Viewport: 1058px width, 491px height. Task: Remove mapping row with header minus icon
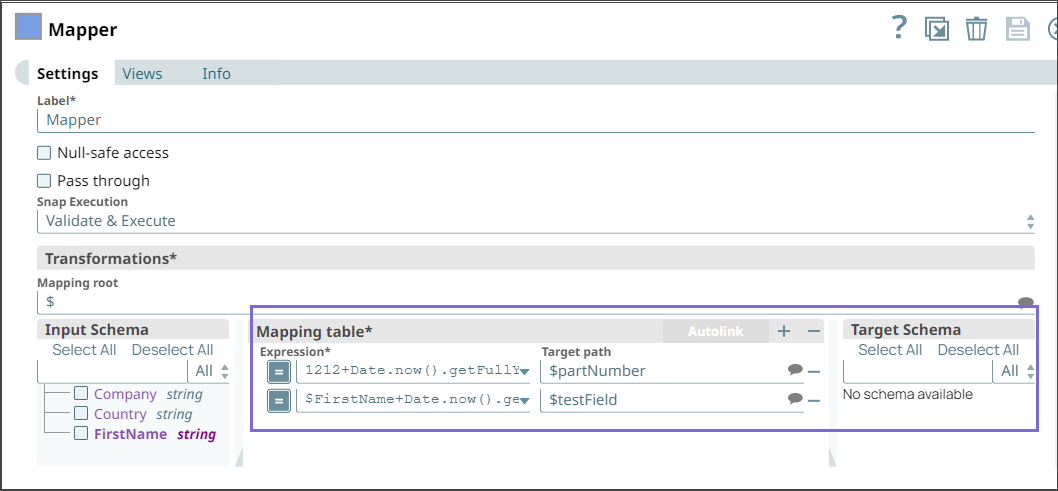[x=814, y=330]
